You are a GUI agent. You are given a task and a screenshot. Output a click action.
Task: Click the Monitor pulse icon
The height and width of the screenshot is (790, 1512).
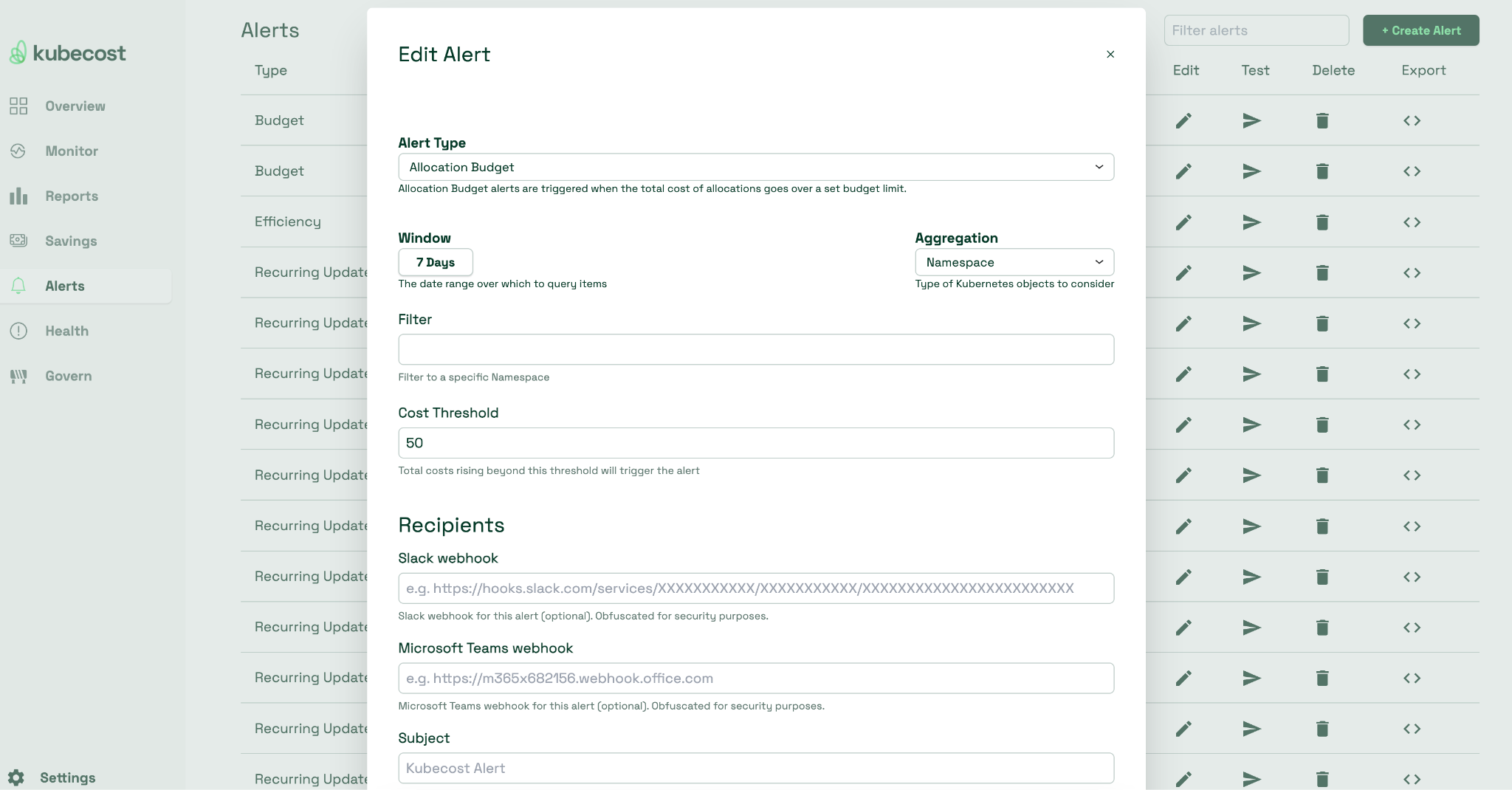(x=18, y=151)
